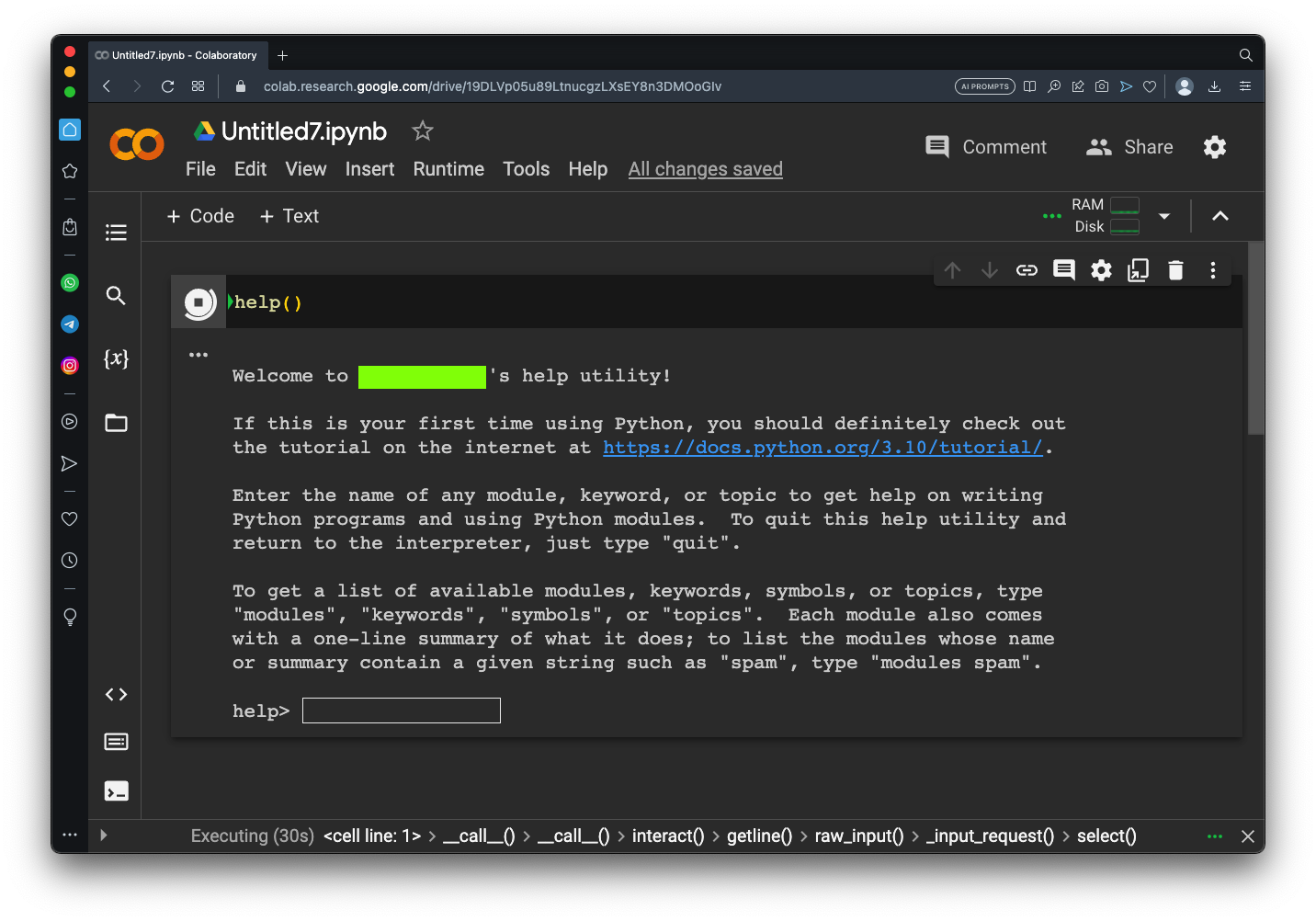Open Colab settings gear in header
Screen dimensions: 1316x921
click(x=1215, y=147)
